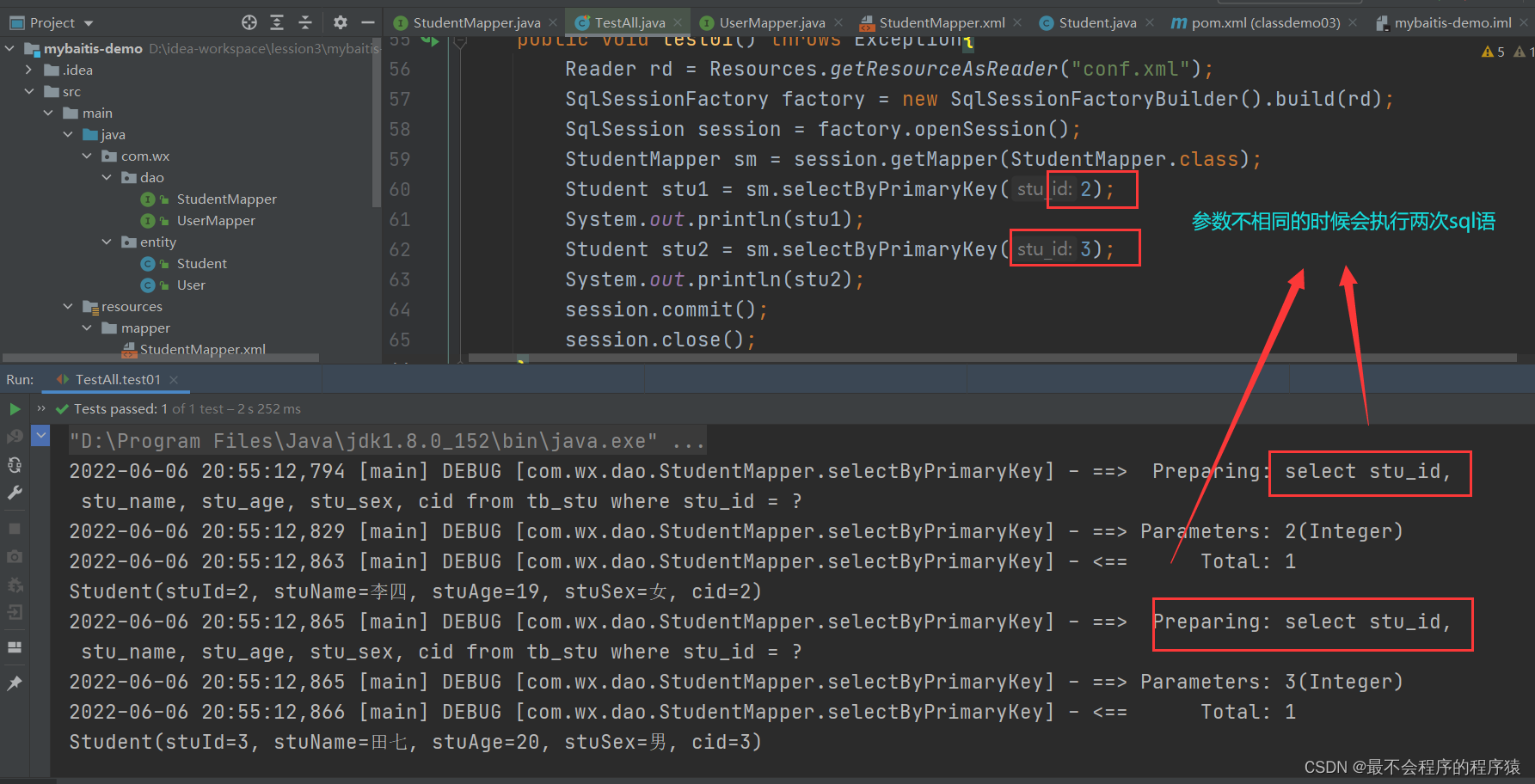Click the session.commit() code line
The image size is (1535, 784).
pyautogui.click(x=666, y=309)
